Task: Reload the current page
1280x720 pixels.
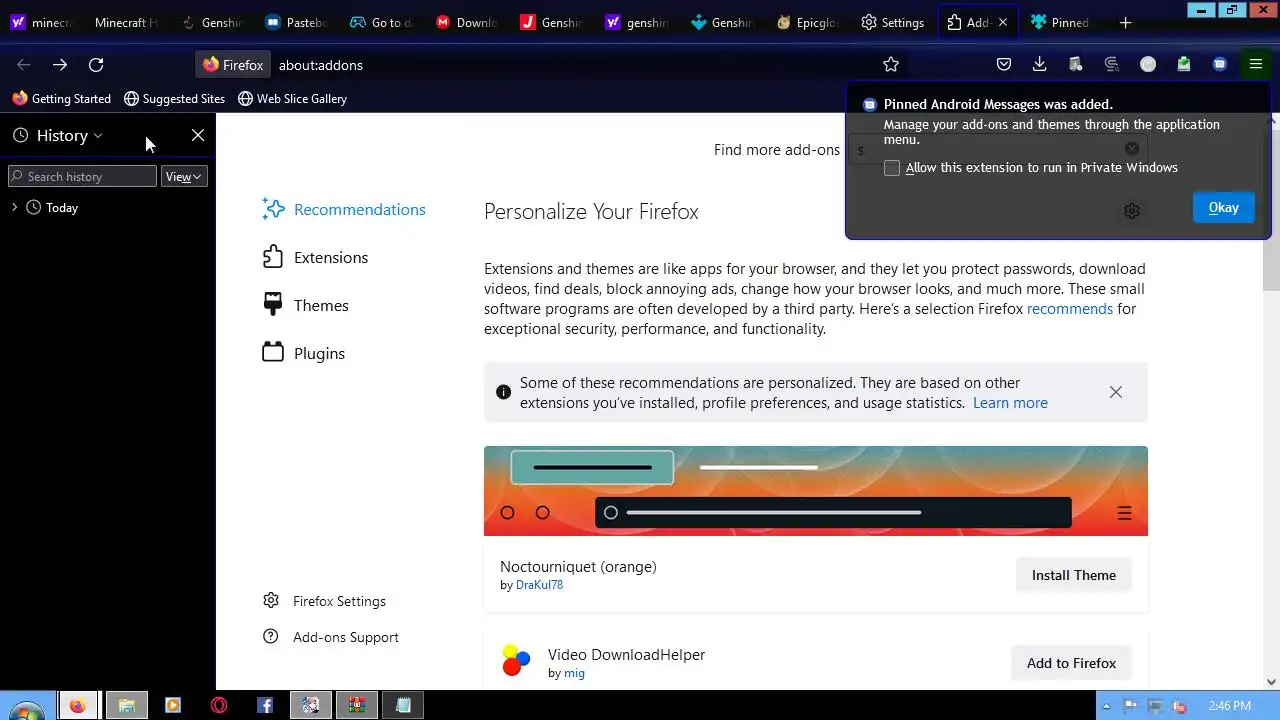Action: pos(96,64)
